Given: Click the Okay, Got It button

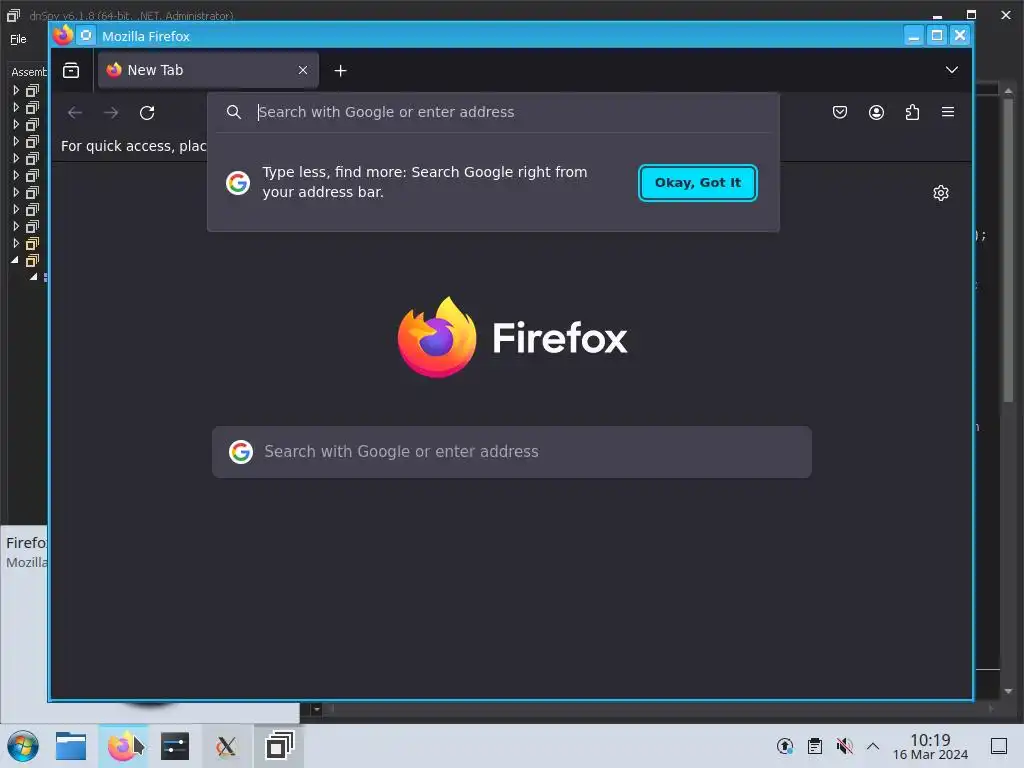Looking at the screenshot, I should [x=697, y=183].
